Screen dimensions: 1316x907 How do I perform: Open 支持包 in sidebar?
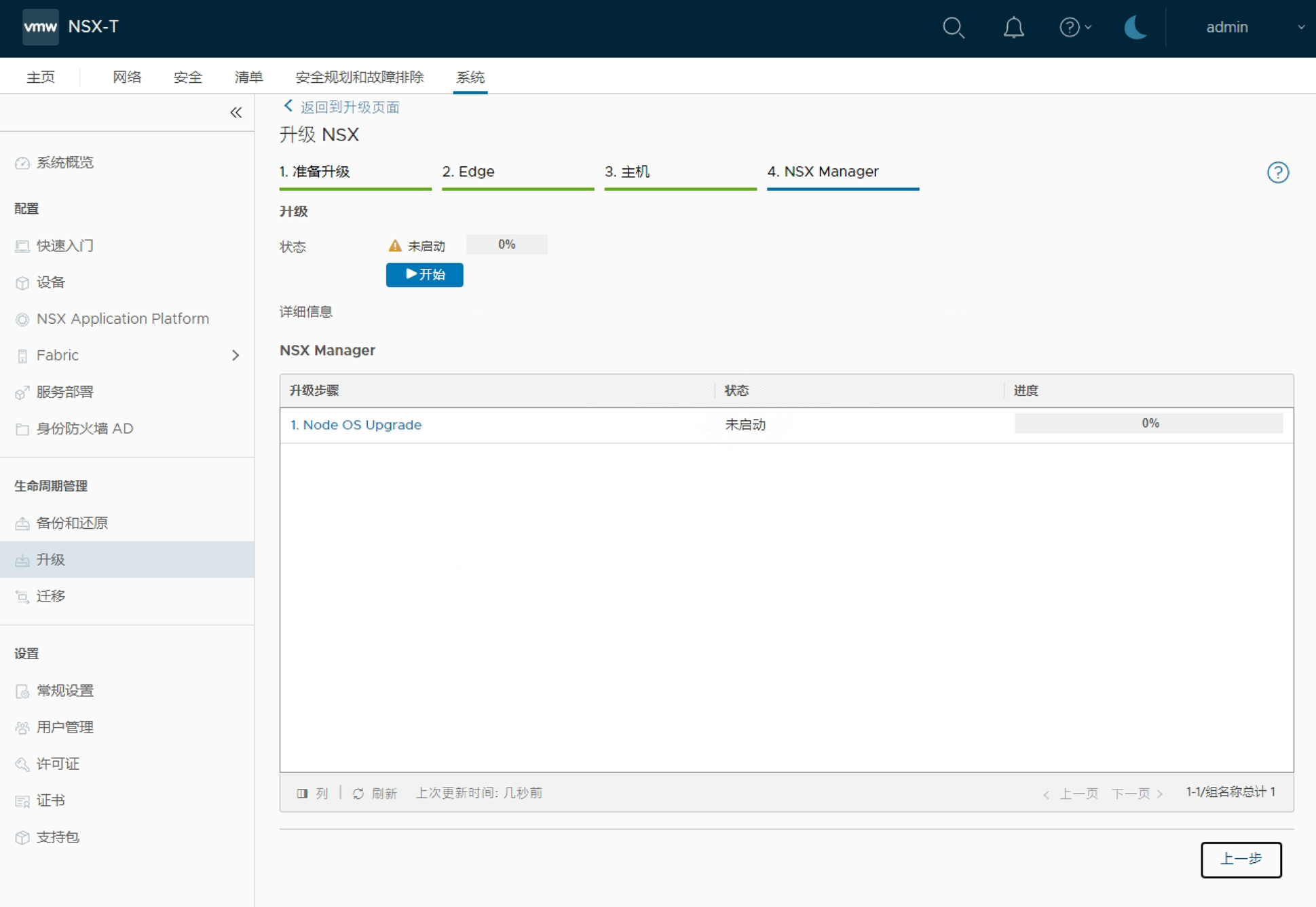pyautogui.click(x=58, y=837)
